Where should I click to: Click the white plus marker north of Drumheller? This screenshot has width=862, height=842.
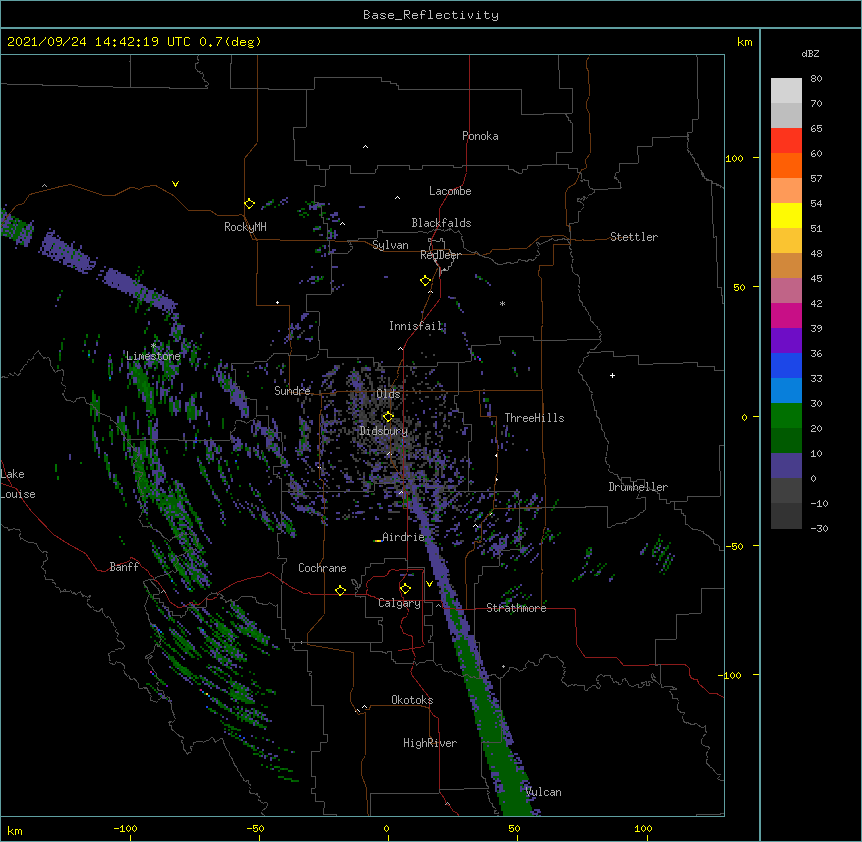click(x=612, y=375)
